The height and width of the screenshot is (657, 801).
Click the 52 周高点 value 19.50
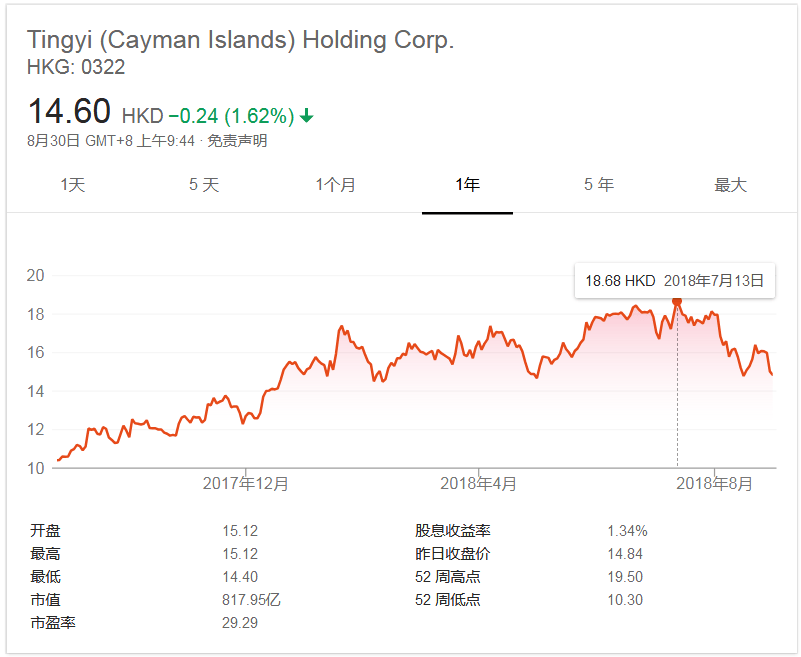tap(625, 577)
